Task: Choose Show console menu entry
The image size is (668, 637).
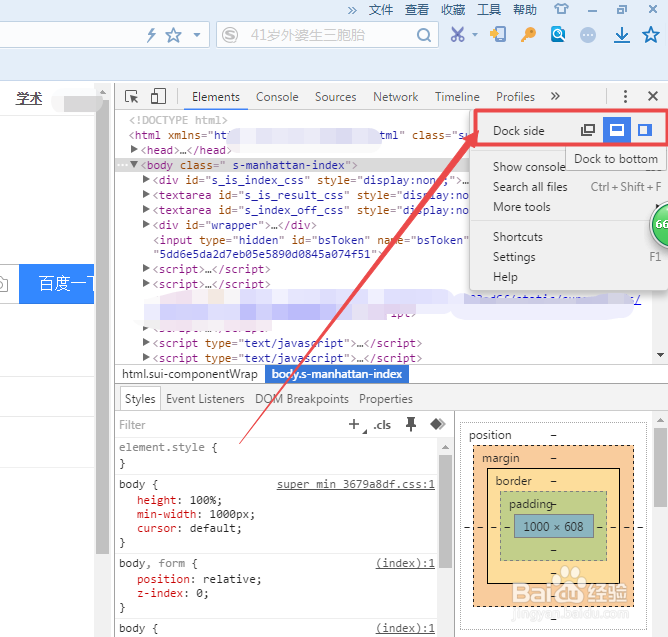Action: [x=529, y=167]
